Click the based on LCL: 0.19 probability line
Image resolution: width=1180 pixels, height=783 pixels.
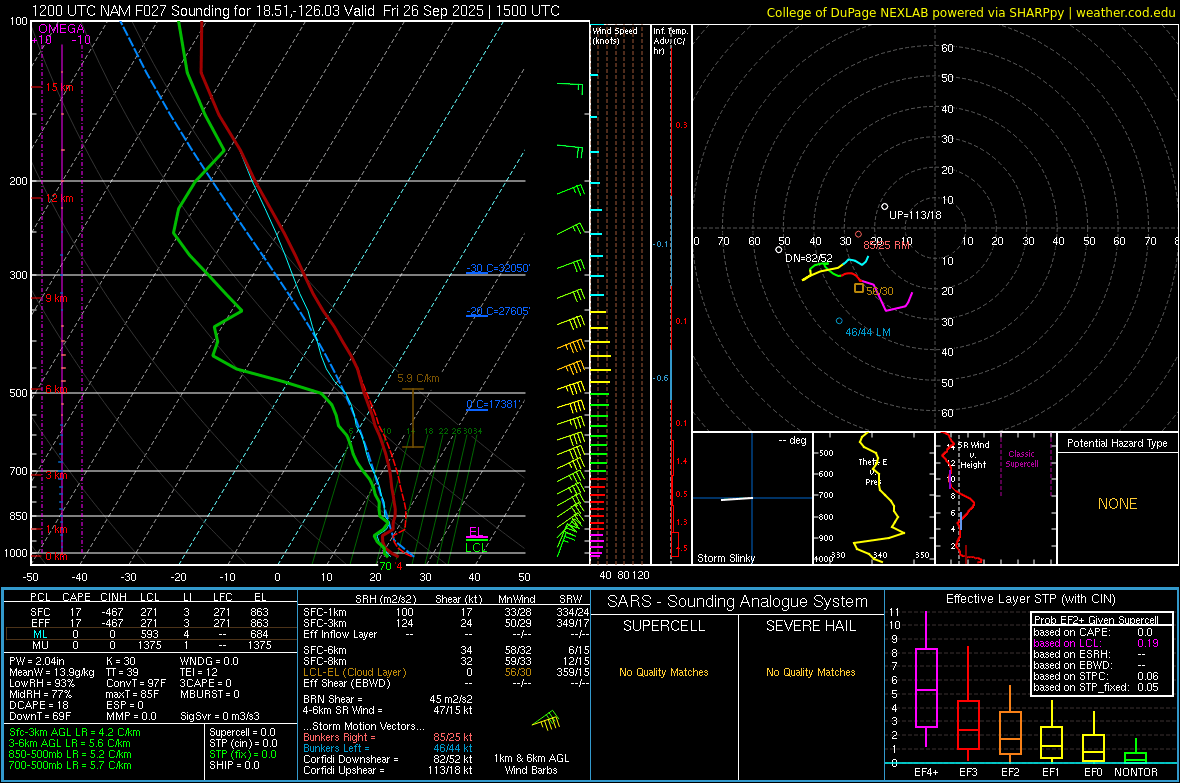pyautogui.click(x=1096, y=643)
